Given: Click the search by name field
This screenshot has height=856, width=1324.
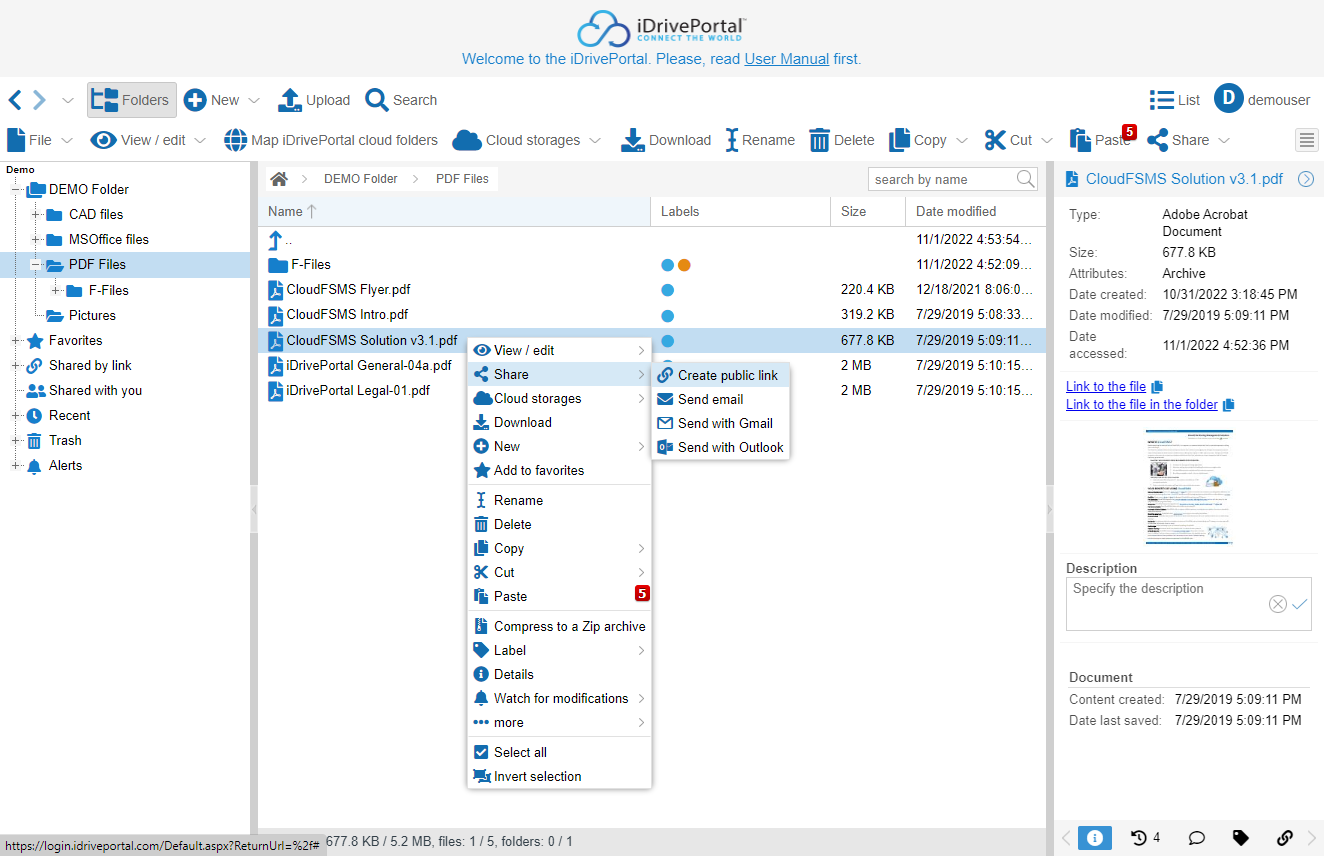Looking at the screenshot, I should [940, 180].
